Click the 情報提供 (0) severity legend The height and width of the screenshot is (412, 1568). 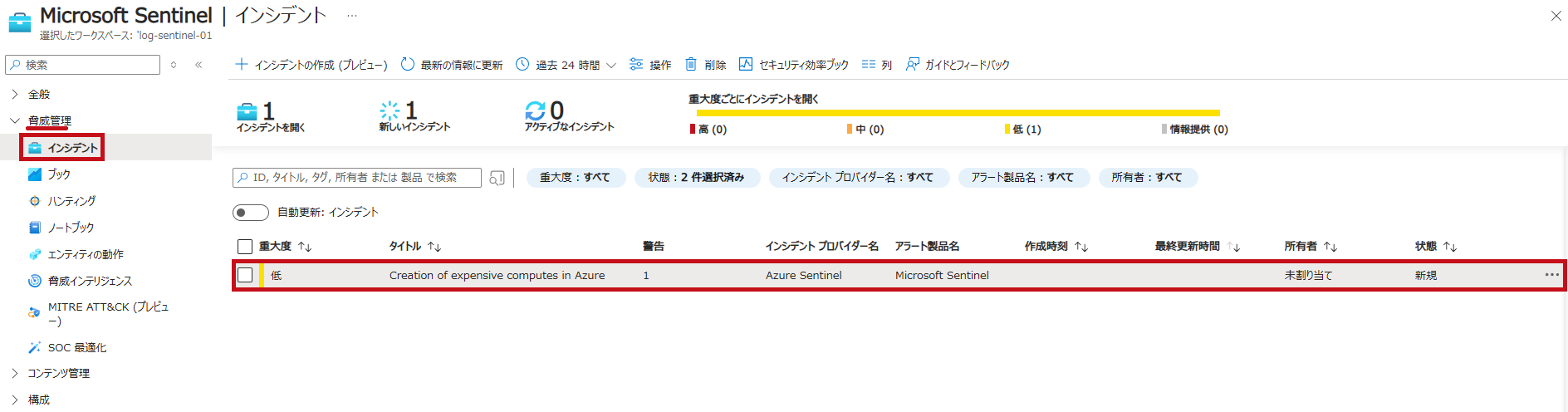tap(1195, 129)
